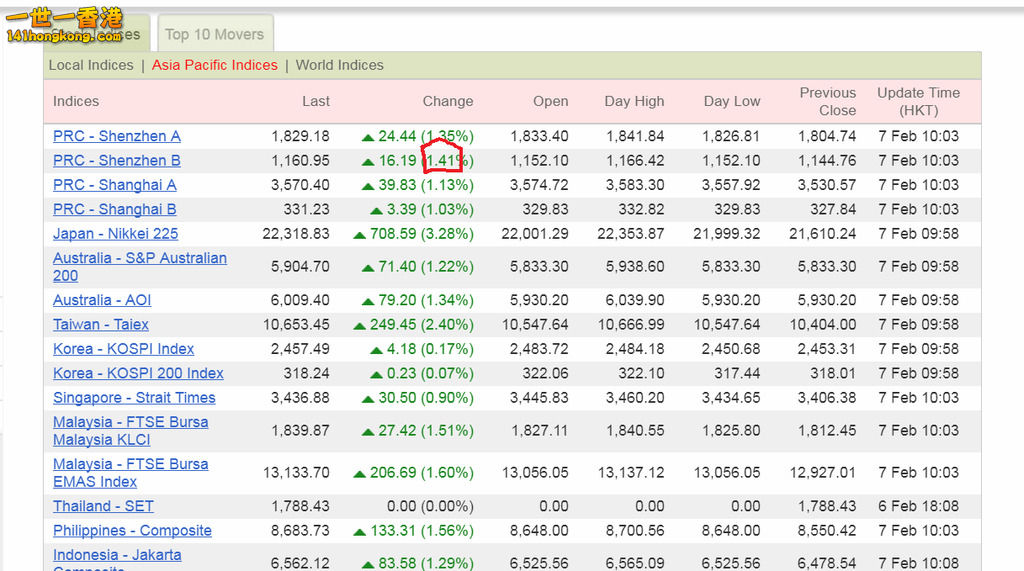The image size is (1024, 571).
Task: Select Taiex change 249.45 (2.40%)
Action: [422, 325]
